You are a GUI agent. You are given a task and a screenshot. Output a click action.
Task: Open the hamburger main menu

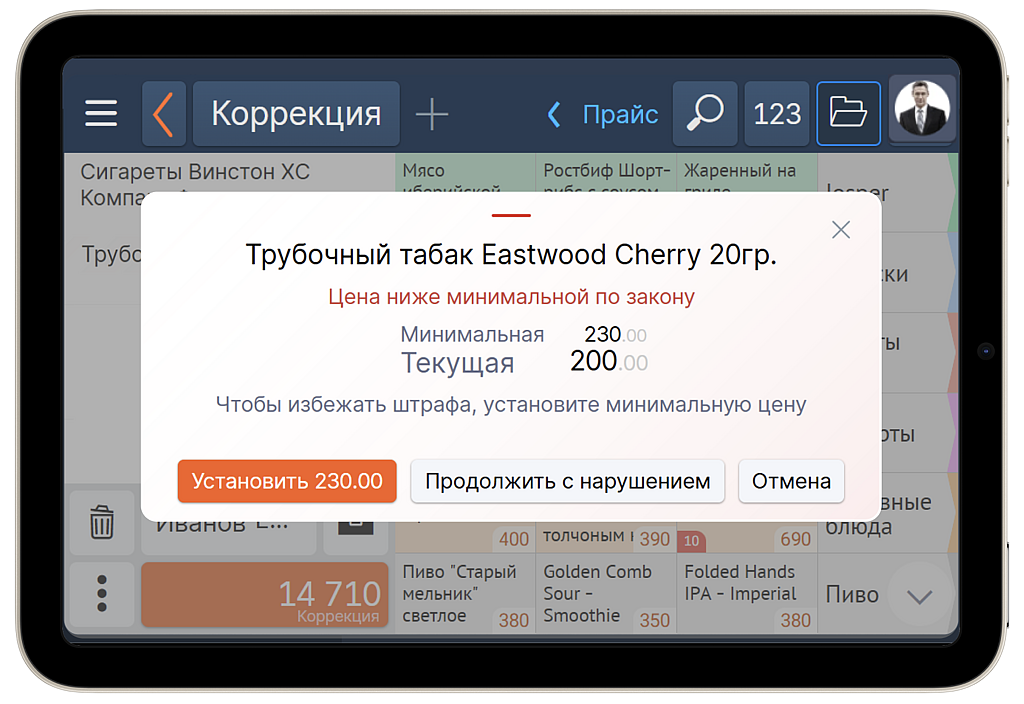coord(101,114)
